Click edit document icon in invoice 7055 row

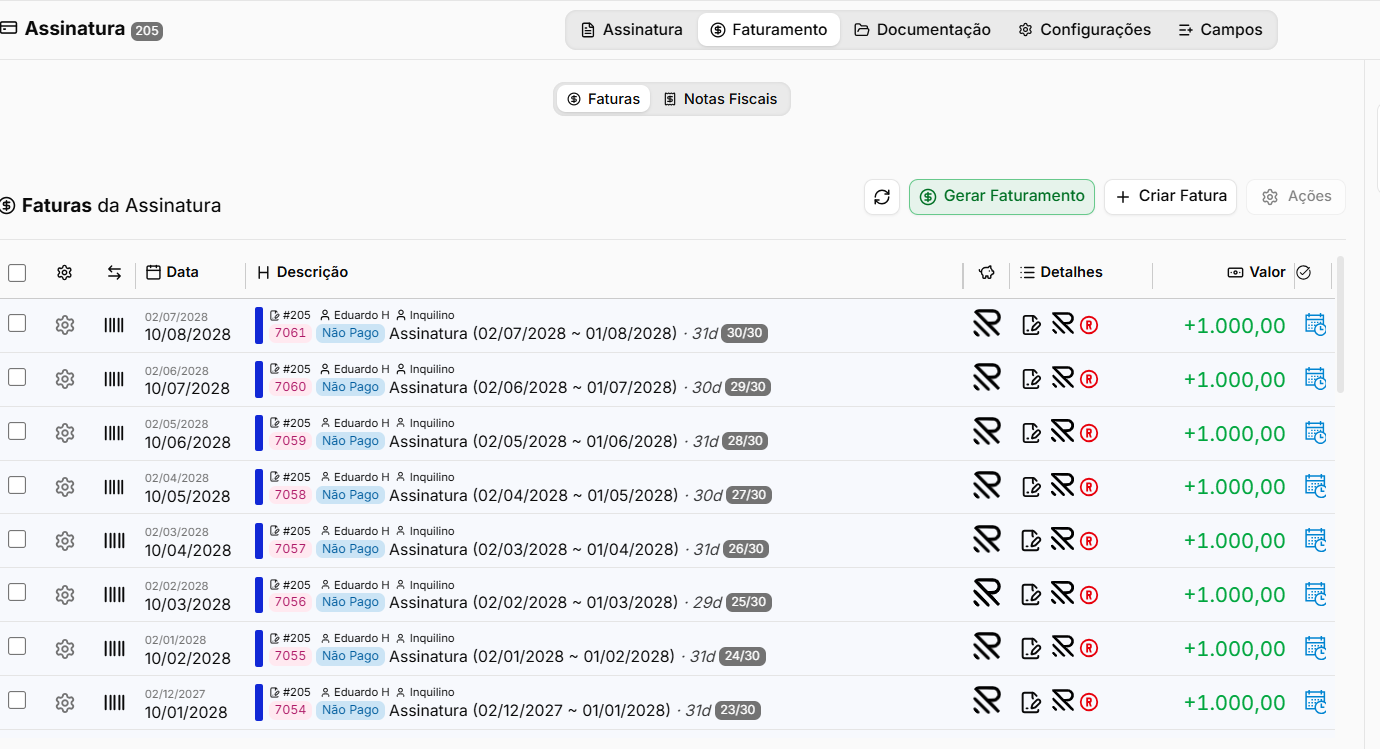pyautogui.click(x=1031, y=649)
